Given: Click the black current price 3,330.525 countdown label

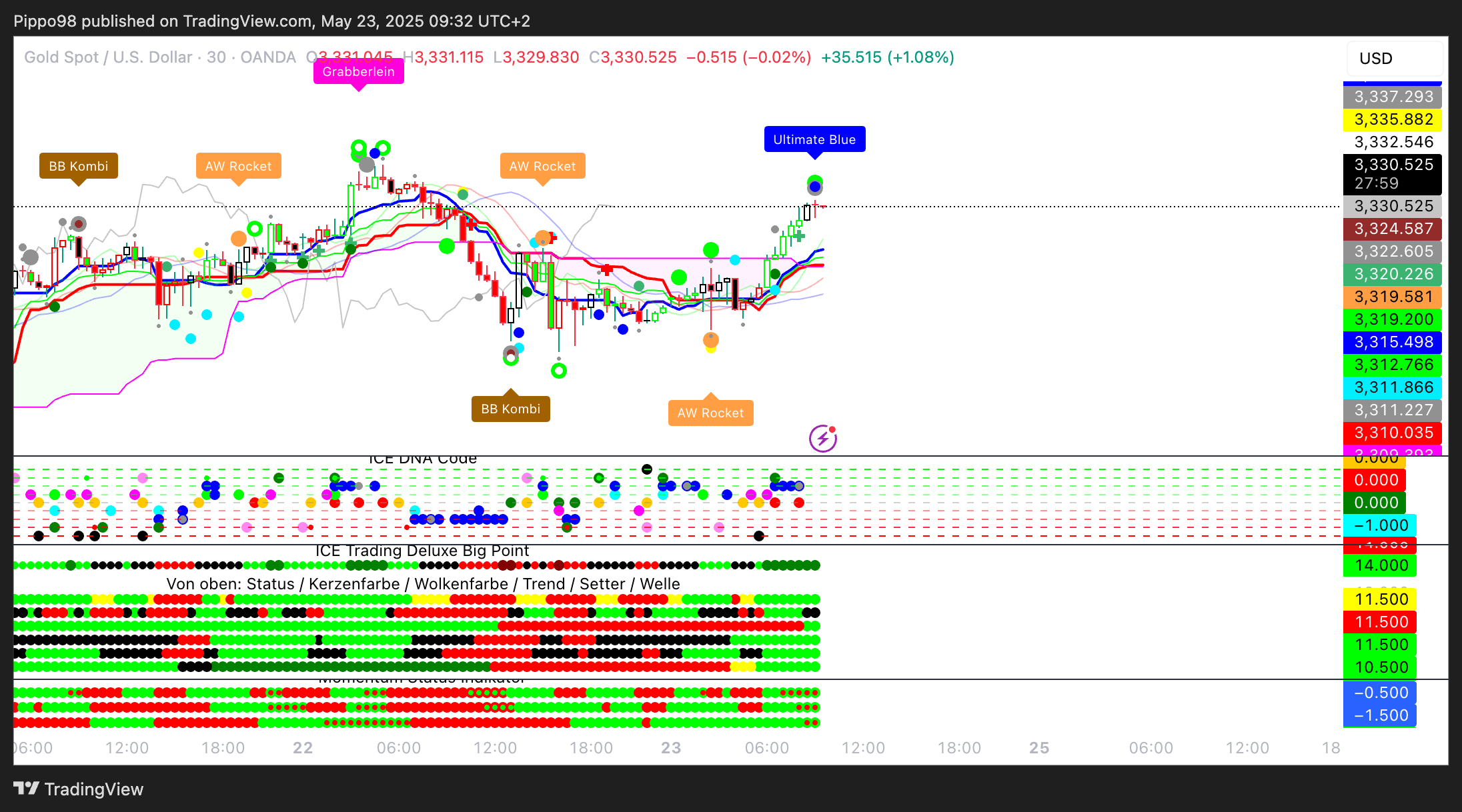Looking at the screenshot, I should pyautogui.click(x=1393, y=173).
